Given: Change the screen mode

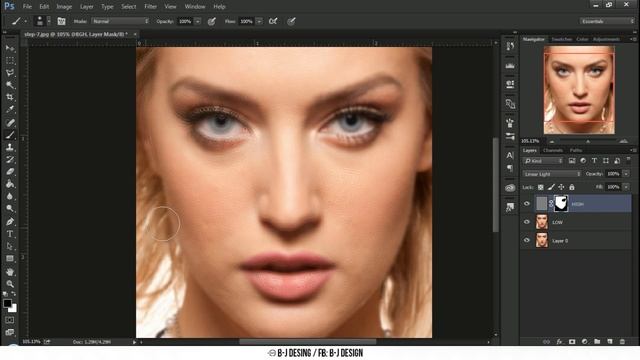Looking at the screenshot, I should (10, 332).
